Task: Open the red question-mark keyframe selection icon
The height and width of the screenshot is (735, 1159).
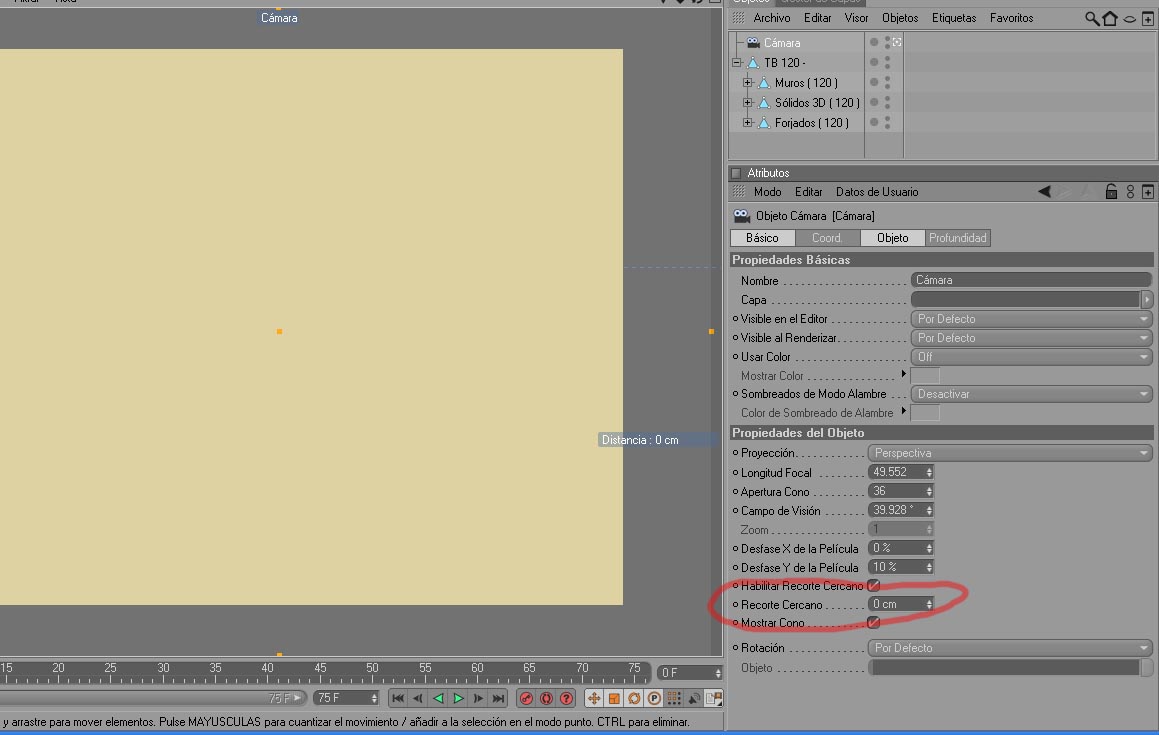Action: [x=567, y=698]
